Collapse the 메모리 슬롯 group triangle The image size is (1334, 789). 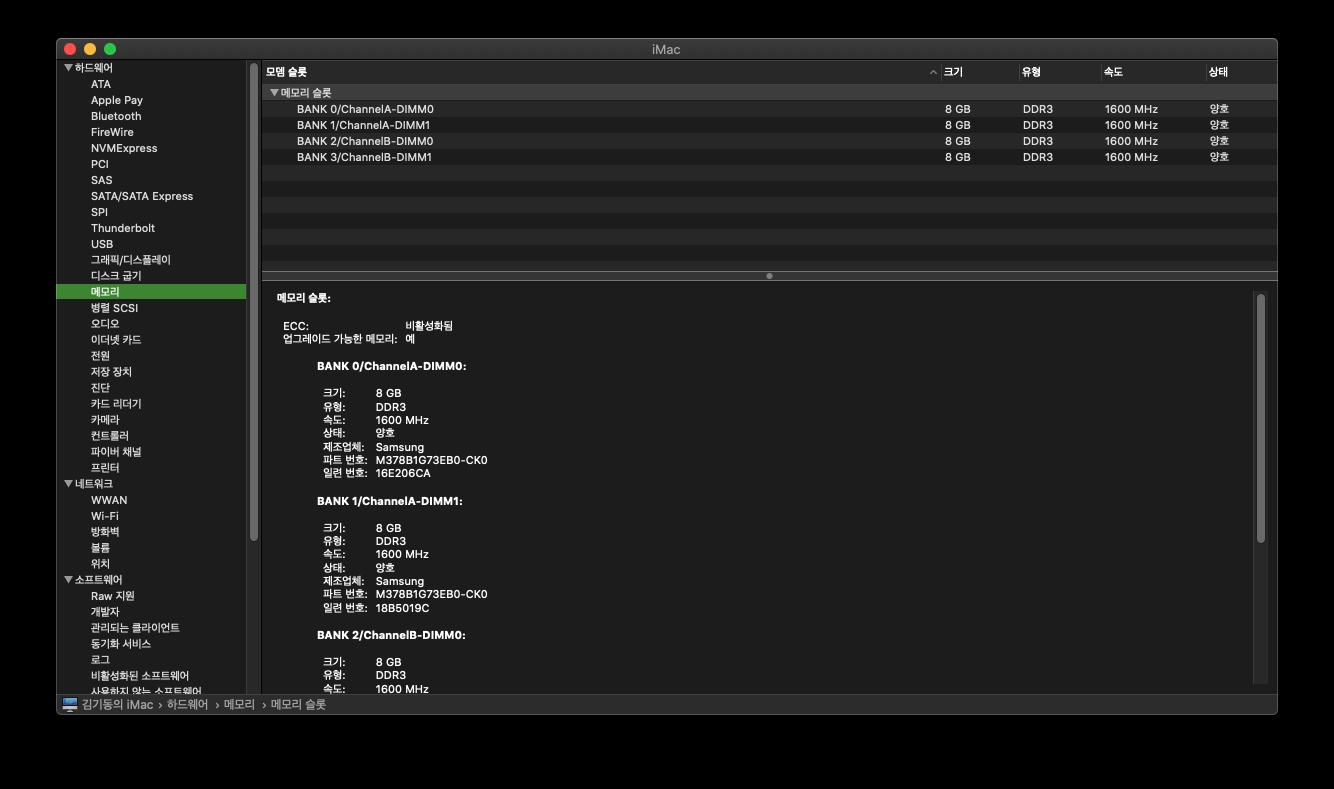click(x=274, y=92)
